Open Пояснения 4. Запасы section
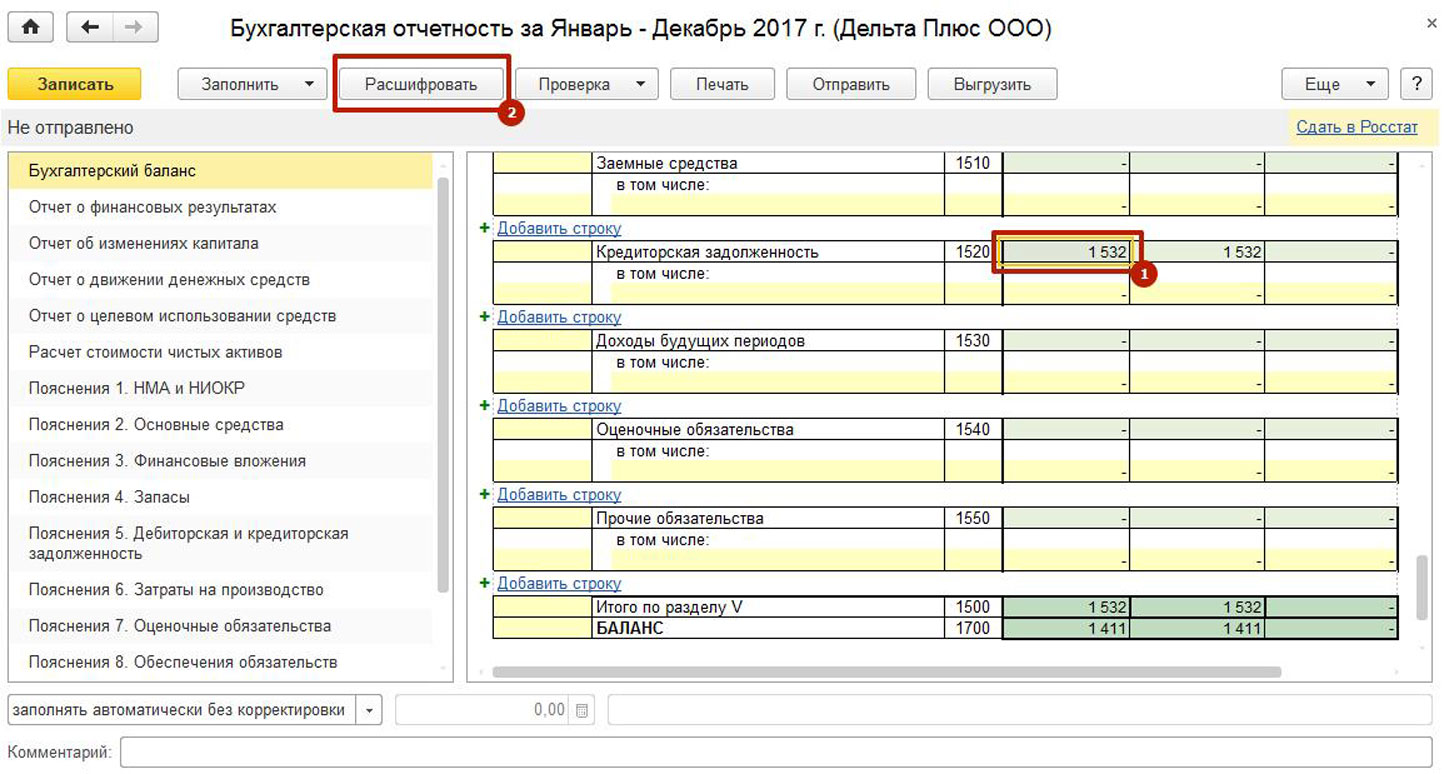The width and height of the screenshot is (1444, 774). [109, 497]
